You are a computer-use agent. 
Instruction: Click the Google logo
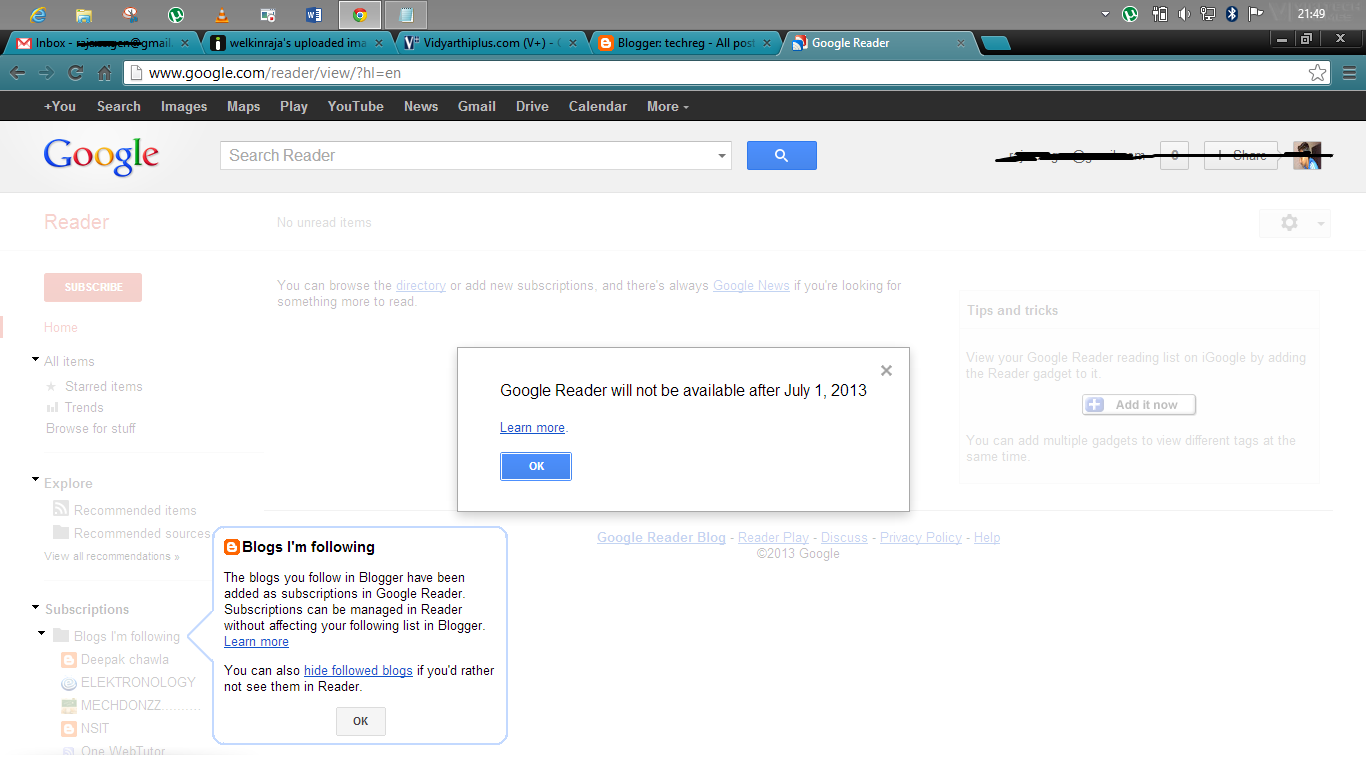(x=101, y=157)
